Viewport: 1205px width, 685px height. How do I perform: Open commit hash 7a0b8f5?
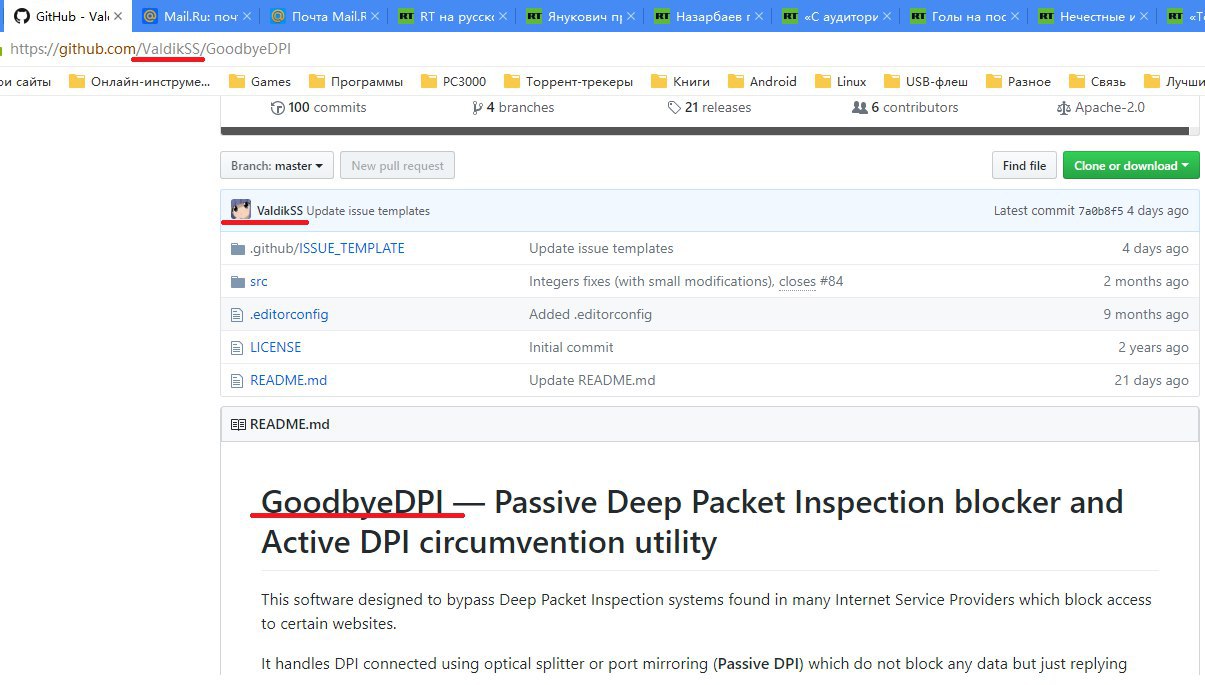click(1099, 211)
